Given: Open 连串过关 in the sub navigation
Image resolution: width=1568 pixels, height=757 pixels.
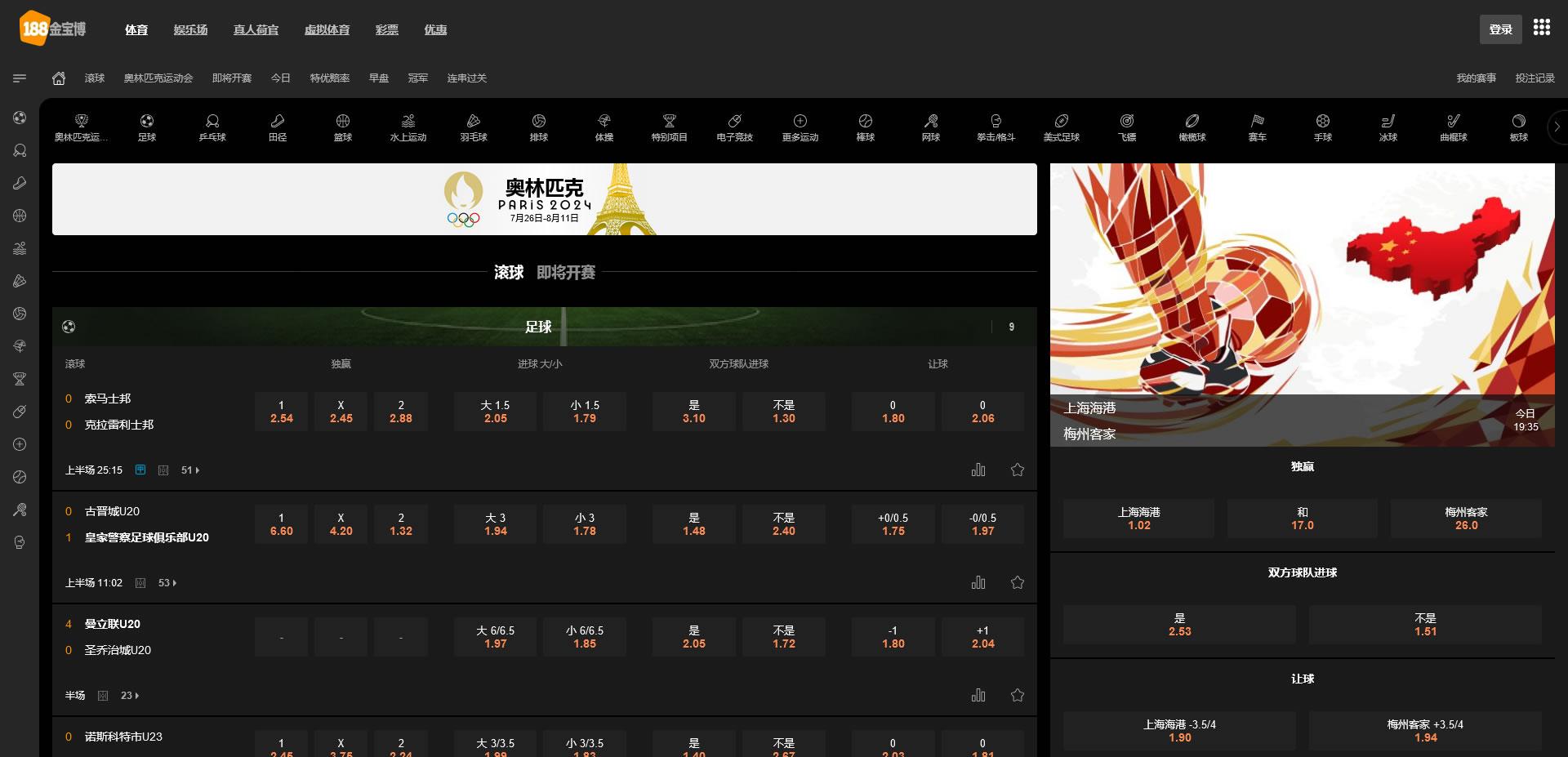Looking at the screenshot, I should click(x=467, y=78).
